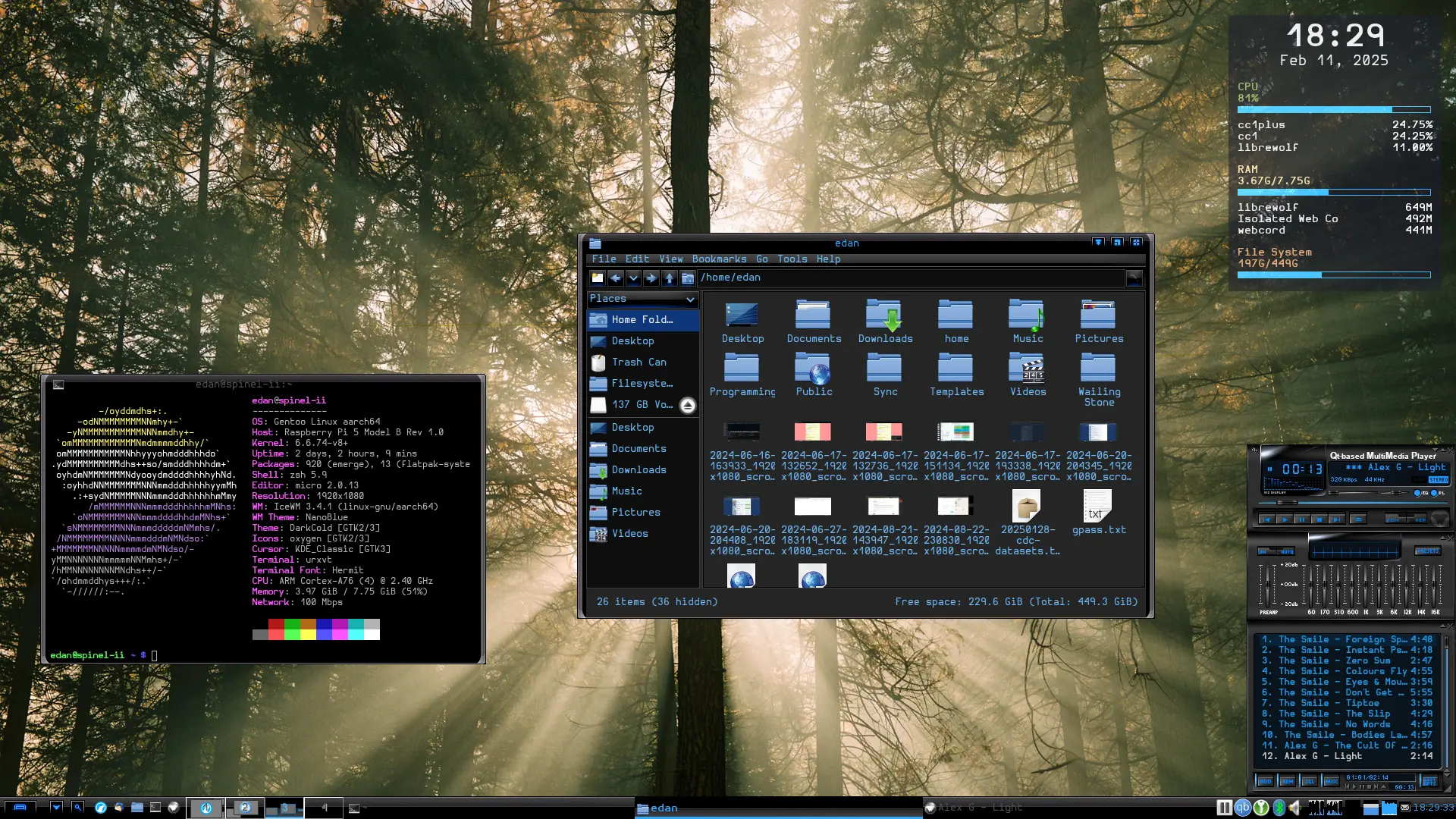This screenshot has height=819, width=1456.
Task: Toggle the PL playlist visibility button
Action: (1434, 493)
